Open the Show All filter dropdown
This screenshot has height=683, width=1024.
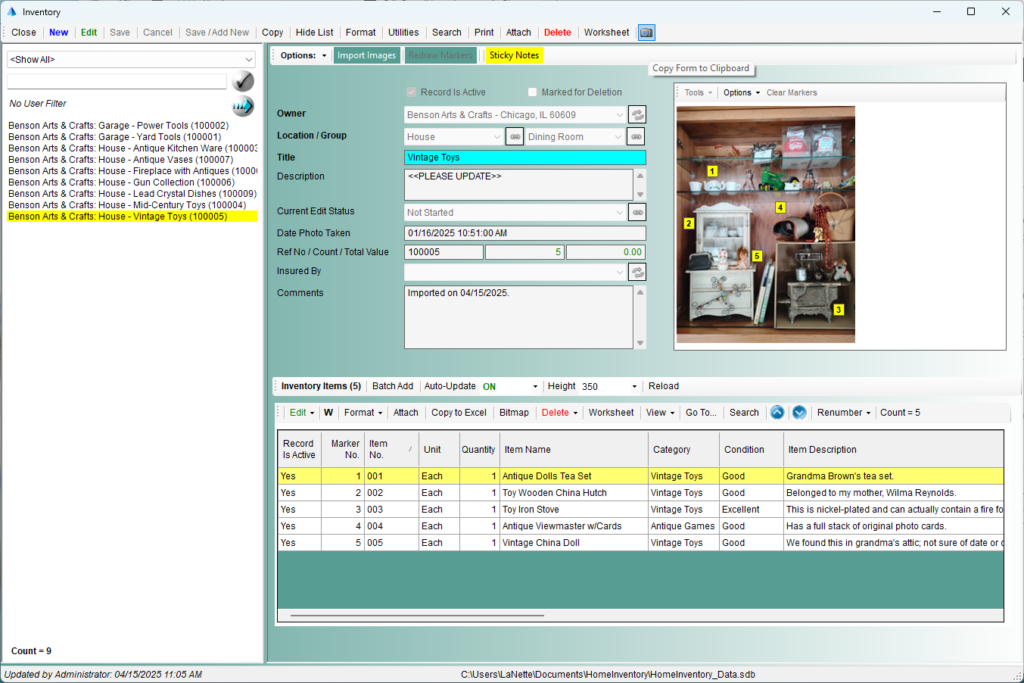click(x=248, y=59)
